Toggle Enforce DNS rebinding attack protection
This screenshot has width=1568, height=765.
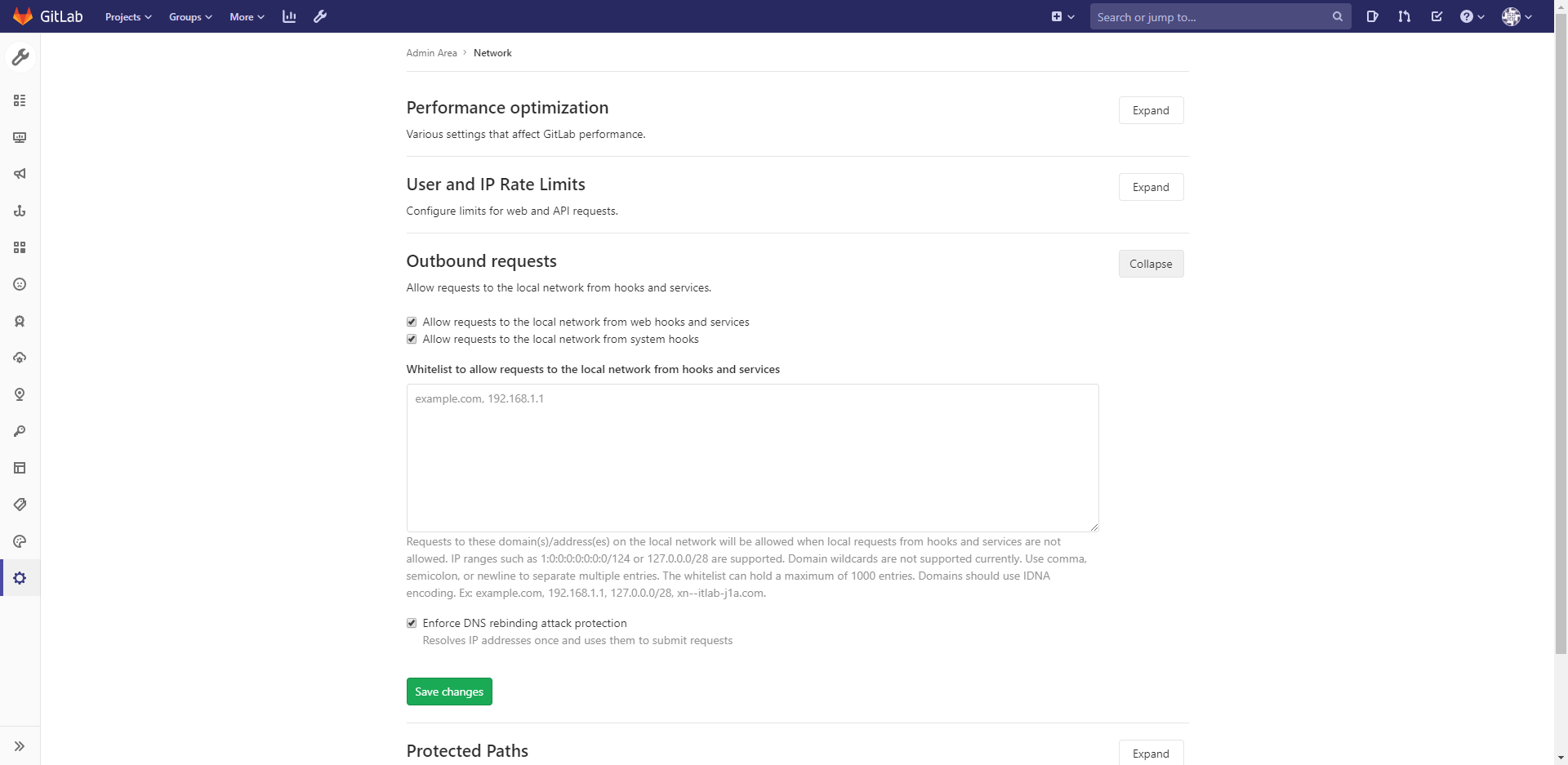point(412,623)
